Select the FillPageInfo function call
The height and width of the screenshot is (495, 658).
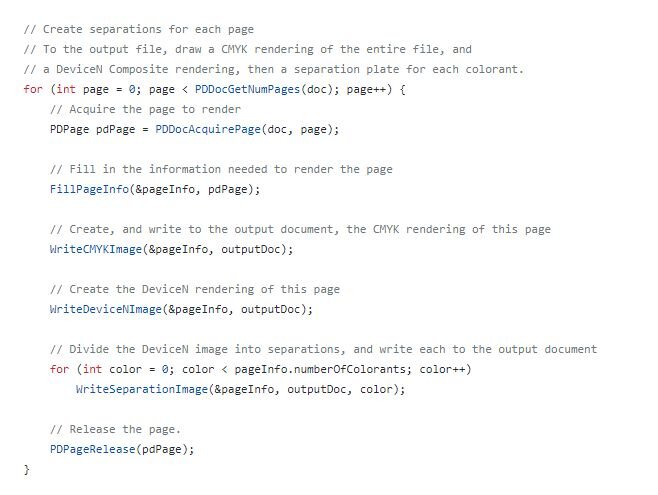[x=88, y=189]
